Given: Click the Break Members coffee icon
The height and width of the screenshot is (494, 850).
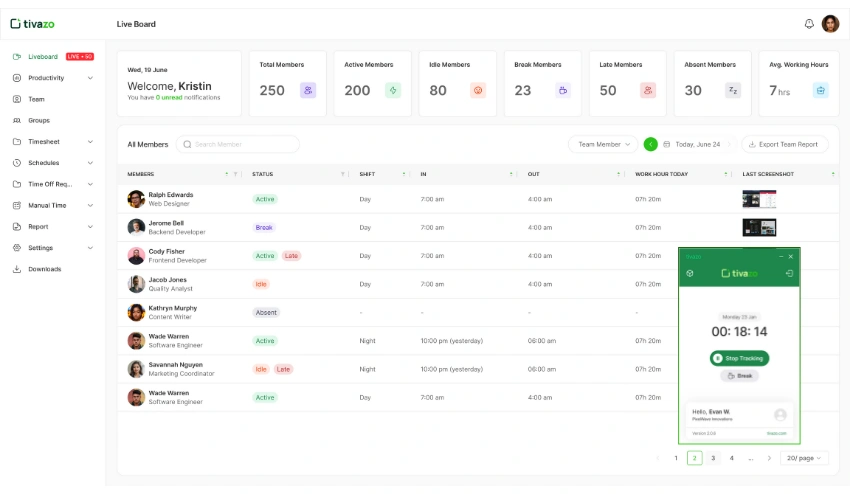Looking at the screenshot, I should click(563, 90).
